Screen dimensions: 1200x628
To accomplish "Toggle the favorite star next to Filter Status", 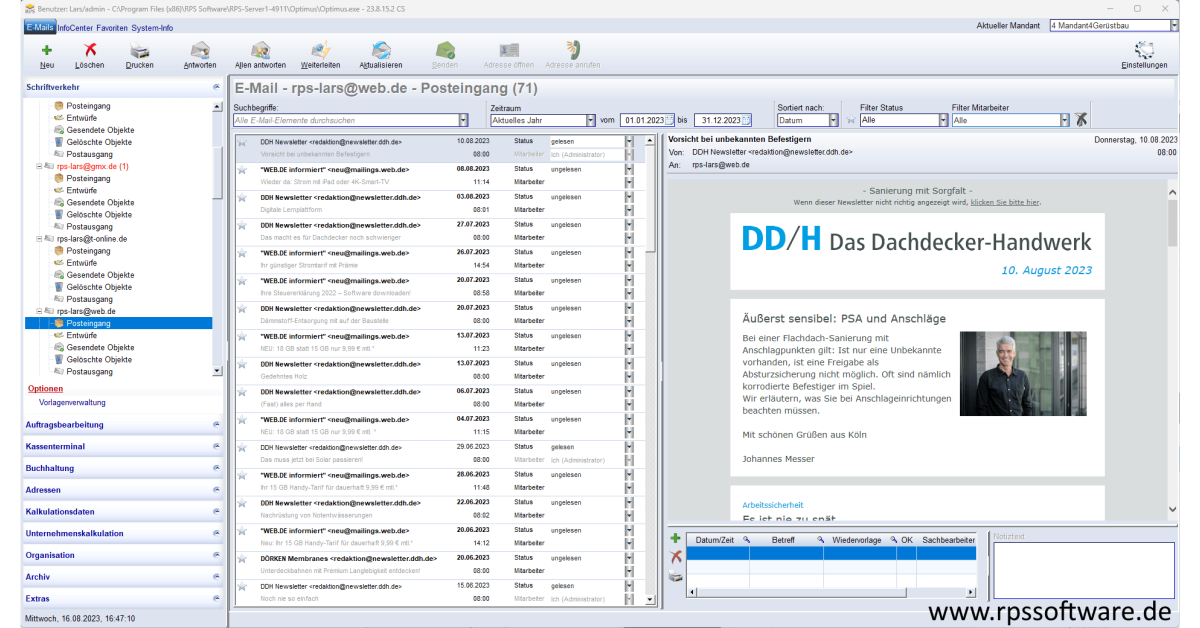I will [851, 120].
